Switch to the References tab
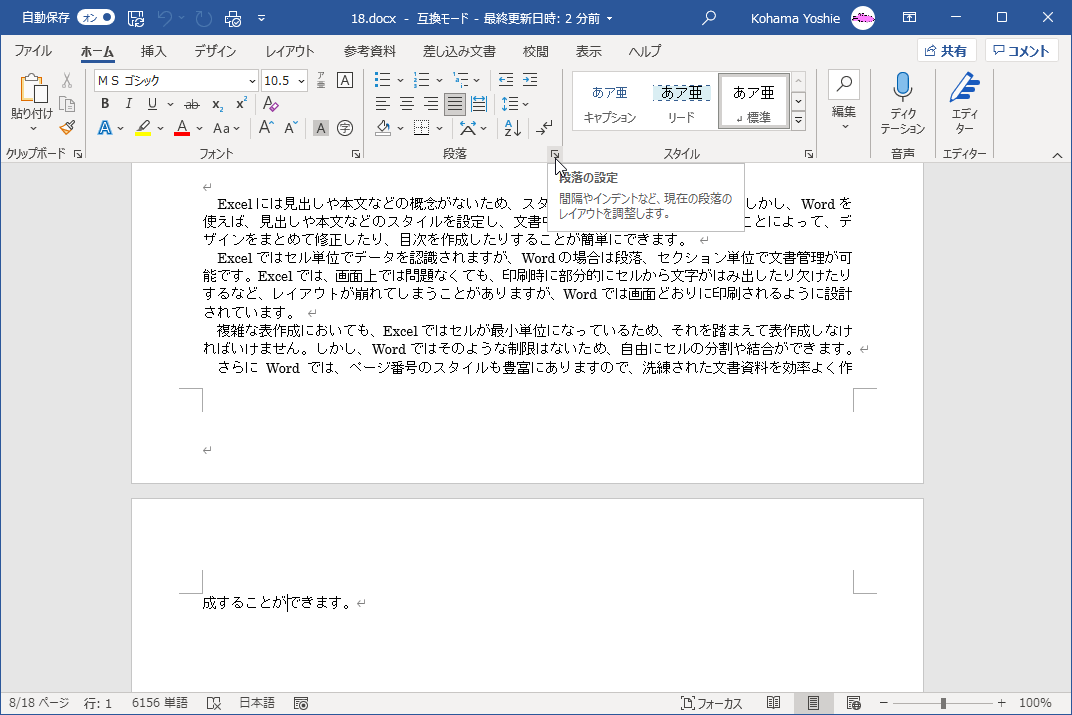This screenshot has height=715, width=1072. click(x=369, y=51)
